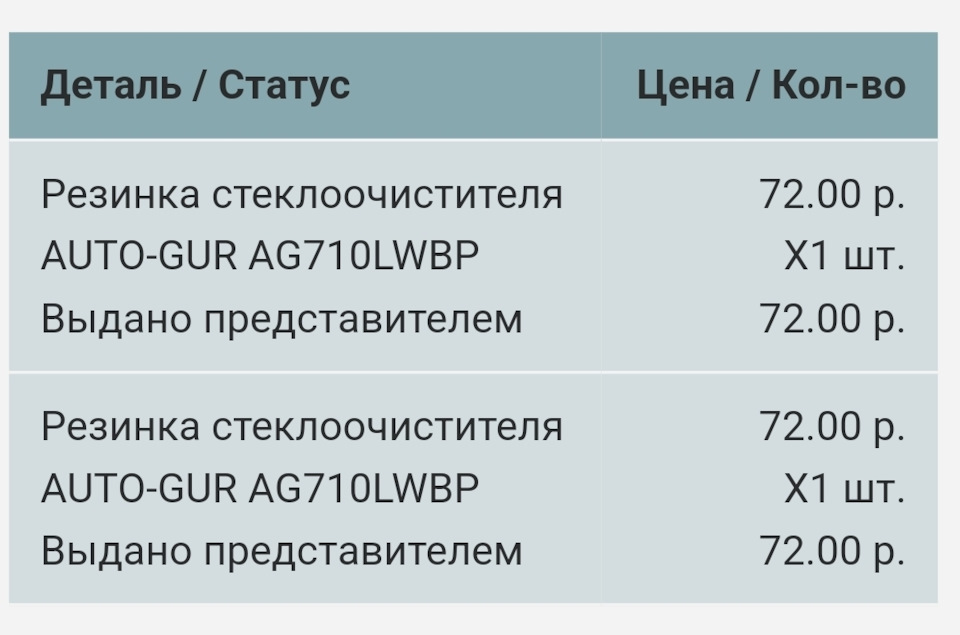960x635 pixels.
Task: Click 'Выдано представителем' status in the first row
Action: 282,320
